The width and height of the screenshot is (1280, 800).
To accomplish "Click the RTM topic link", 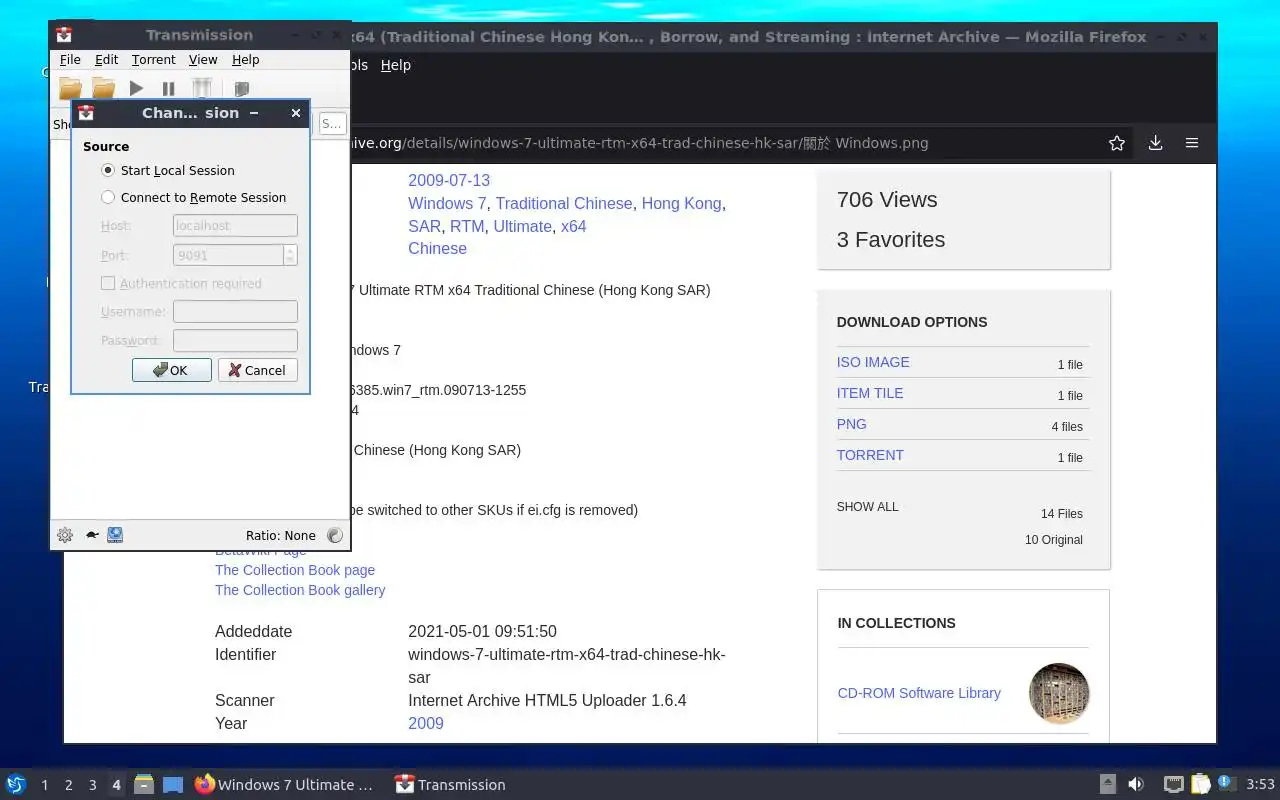I will (467, 226).
